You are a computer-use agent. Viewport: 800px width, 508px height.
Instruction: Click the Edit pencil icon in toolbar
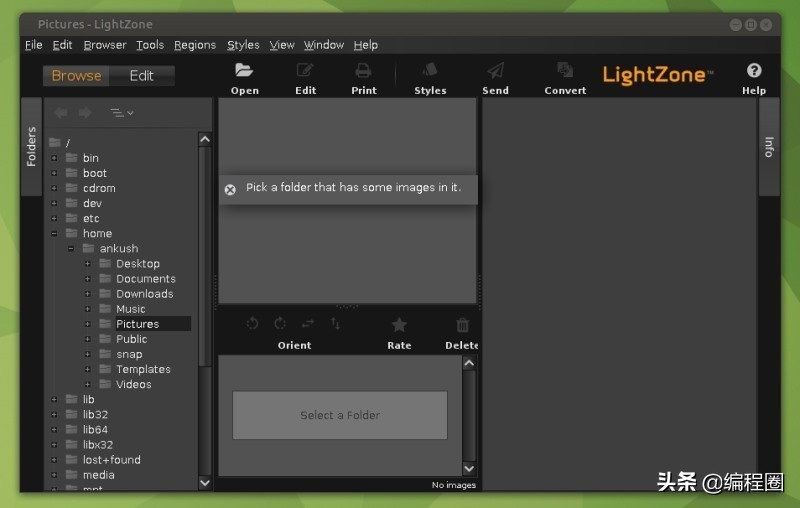pos(305,70)
